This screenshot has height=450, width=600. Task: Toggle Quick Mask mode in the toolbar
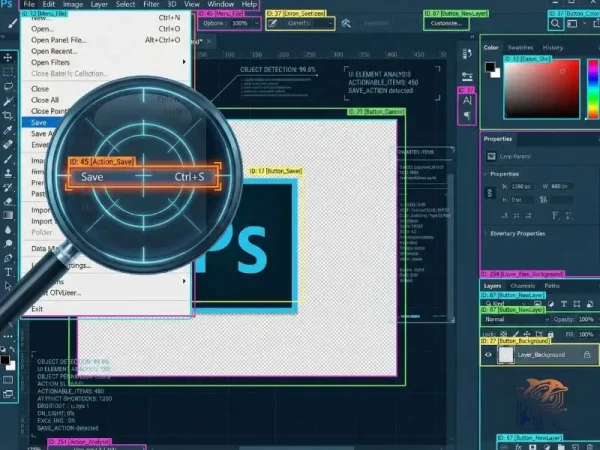click(8, 380)
